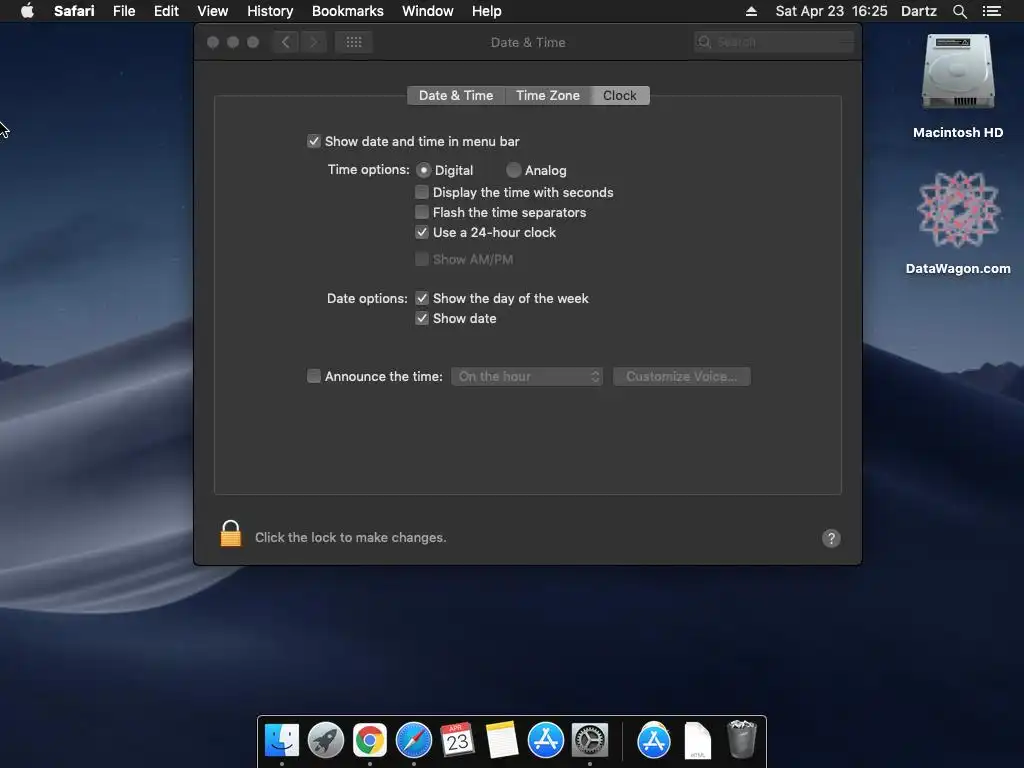1024x768 pixels.
Task: Select the Digital time option
Action: pyautogui.click(x=423, y=170)
